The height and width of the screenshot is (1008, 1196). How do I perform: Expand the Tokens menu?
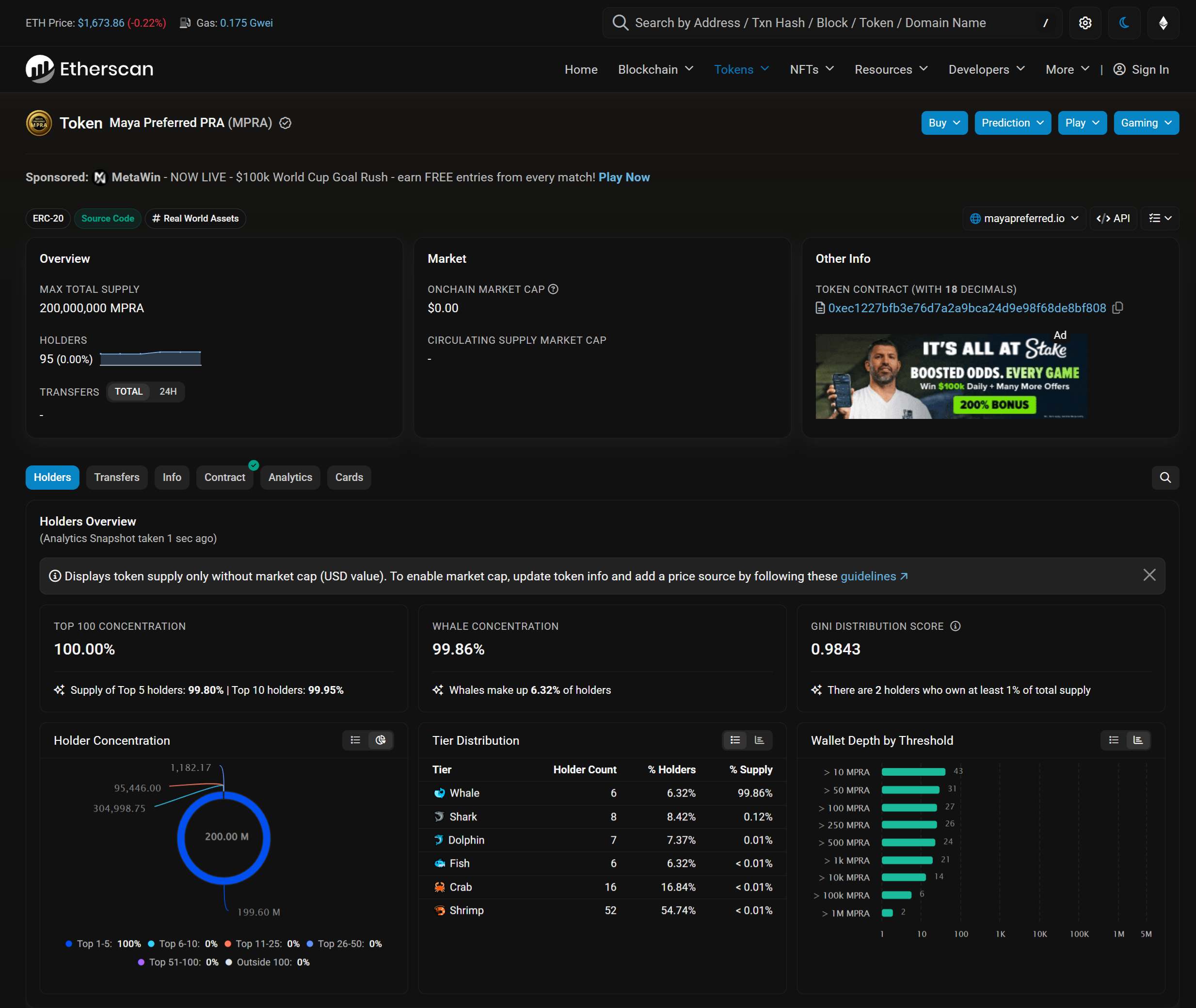(x=741, y=69)
